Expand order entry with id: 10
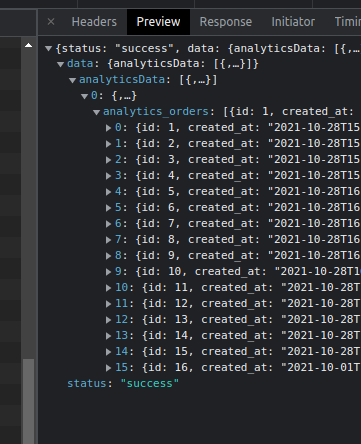Screen dimensions: 361x444 [x=108, y=272]
